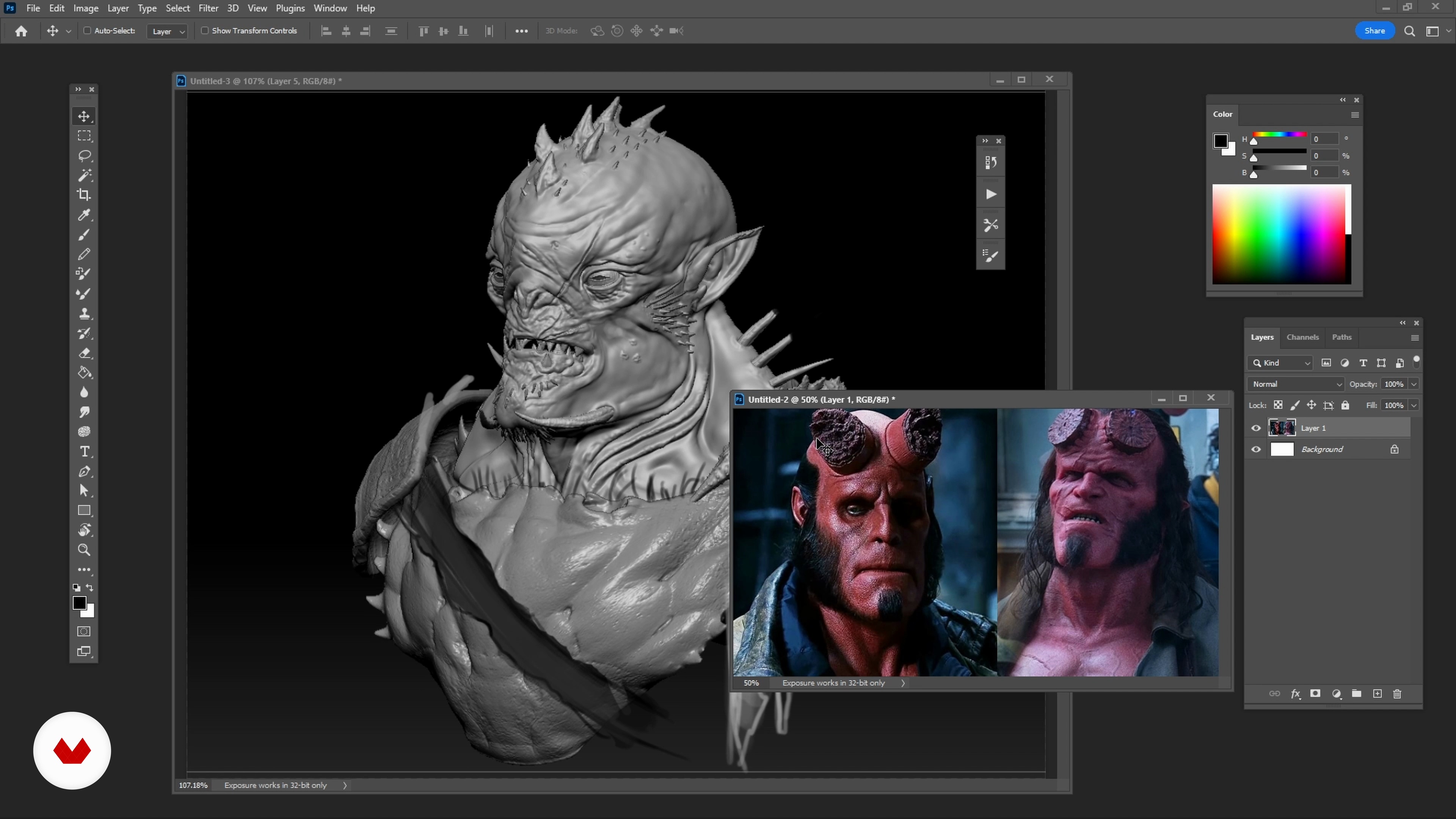Open the Image menu
The width and height of the screenshot is (1456, 819).
[86, 8]
